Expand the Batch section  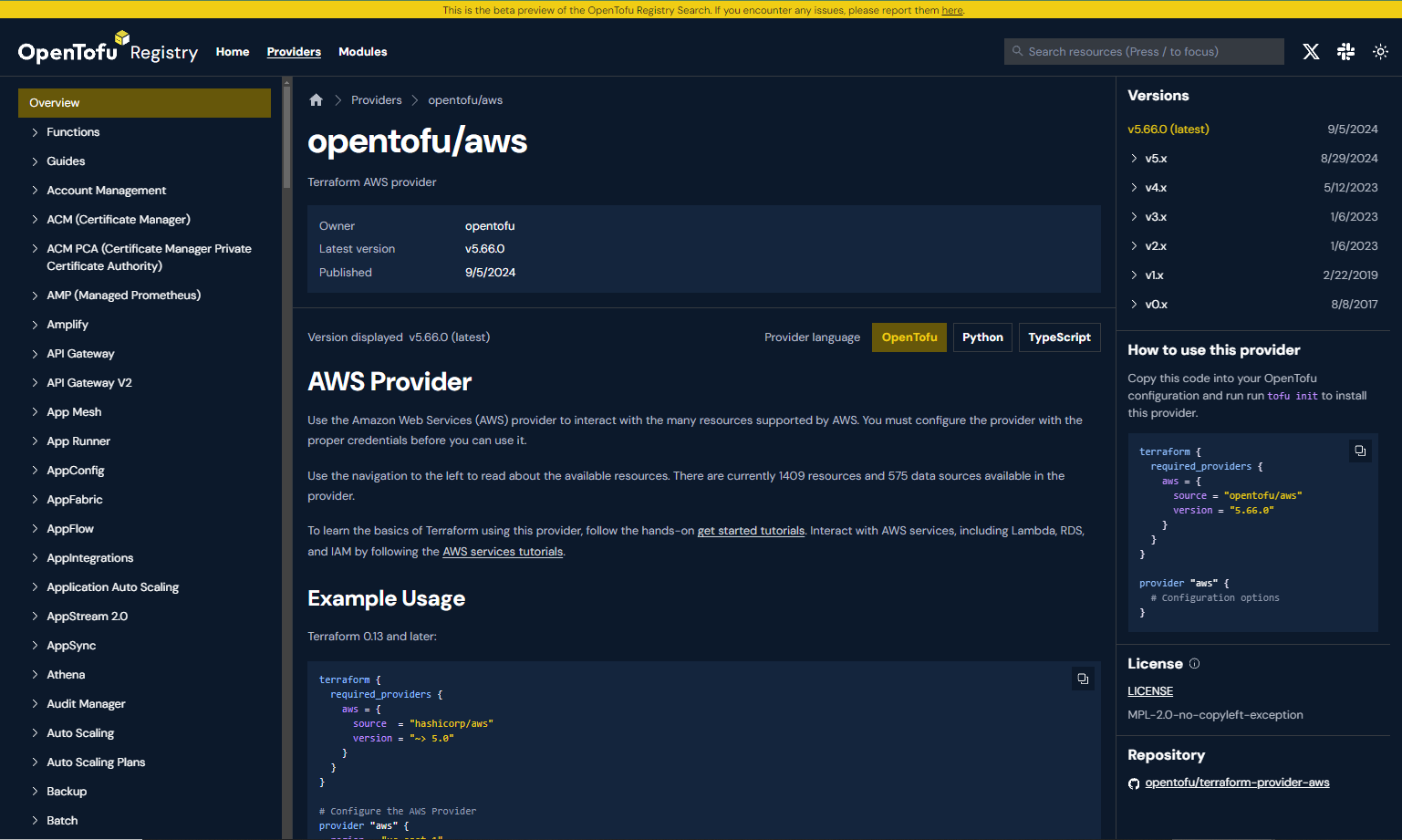(62, 821)
